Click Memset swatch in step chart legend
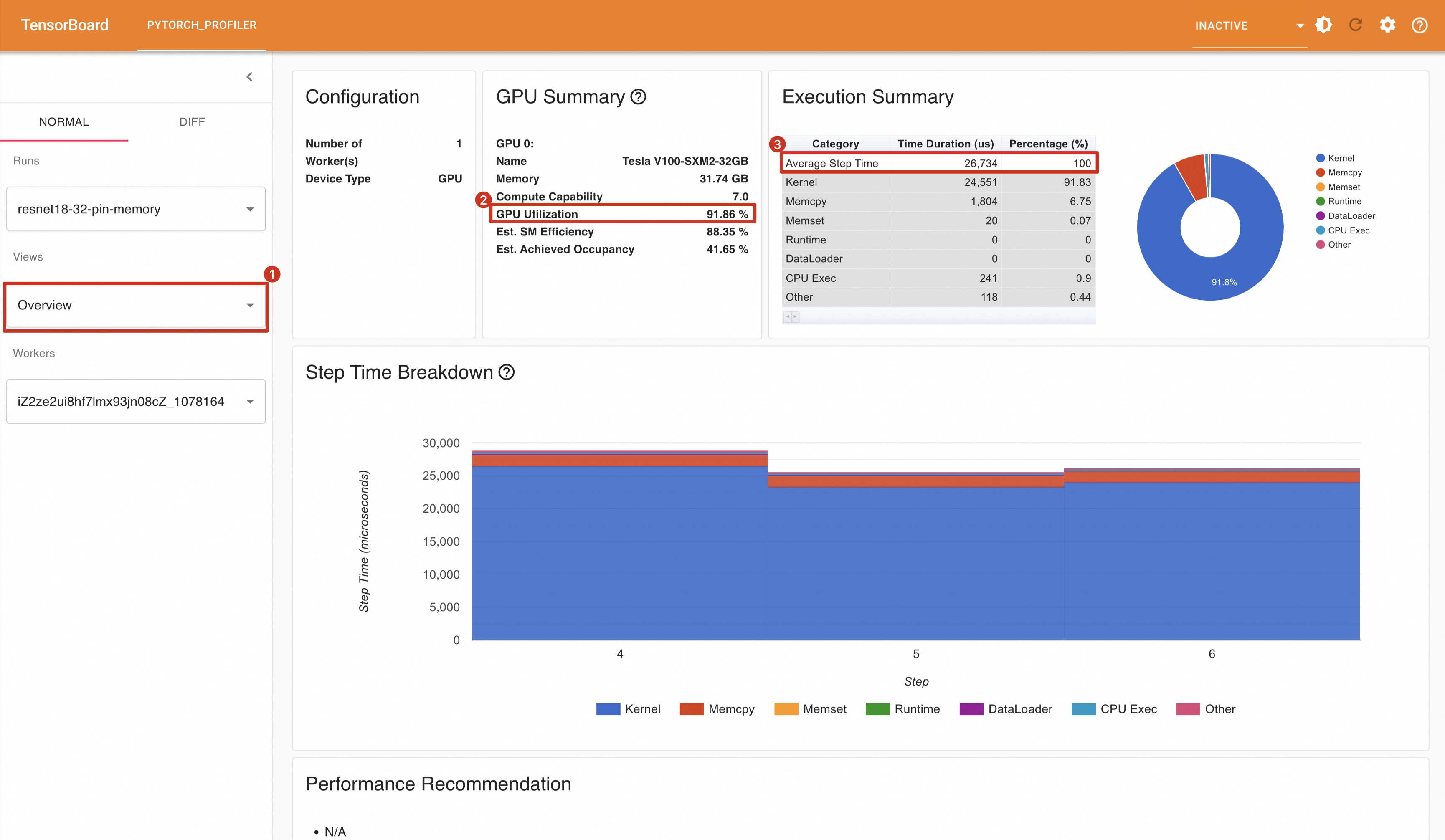Image resolution: width=1445 pixels, height=840 pixels. pos(786,708)
